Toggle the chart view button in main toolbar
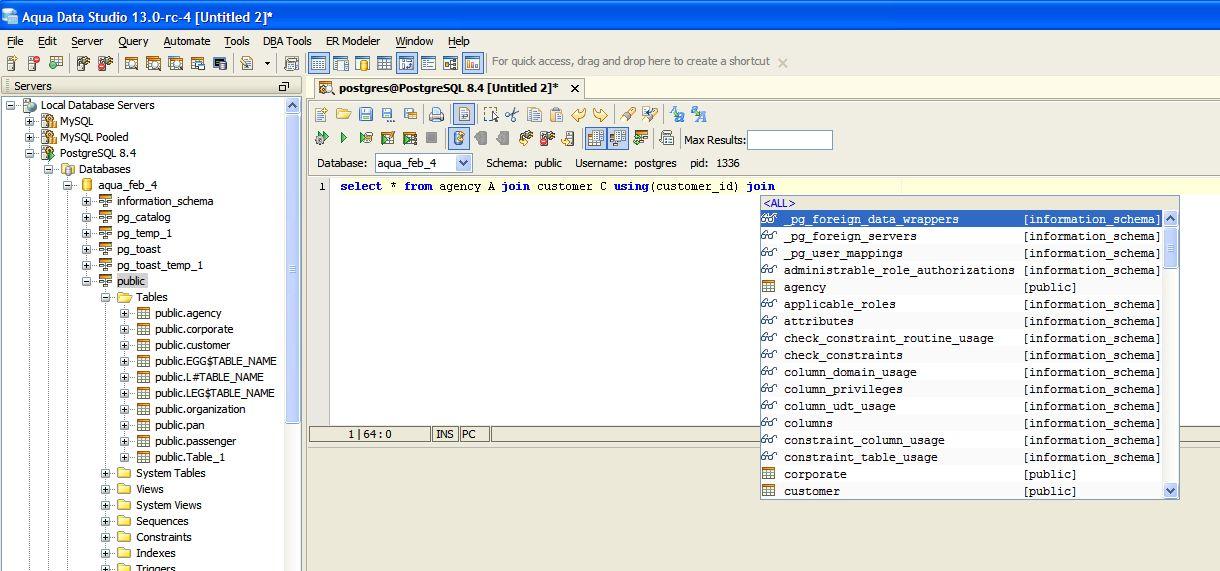 (473, 63)
